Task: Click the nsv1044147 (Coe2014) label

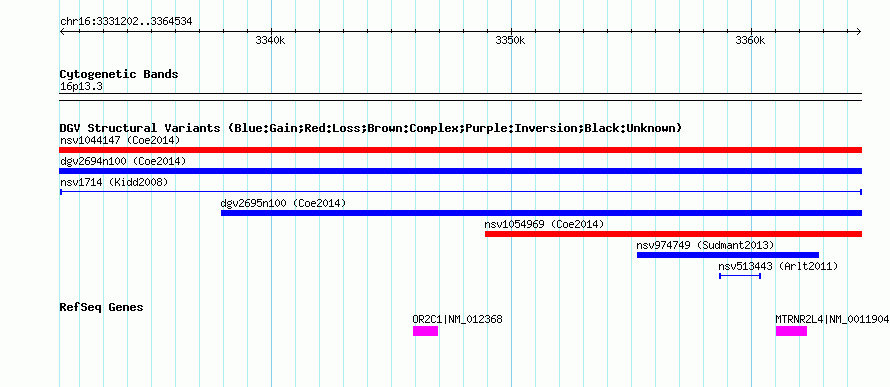Action: (120, 140)
